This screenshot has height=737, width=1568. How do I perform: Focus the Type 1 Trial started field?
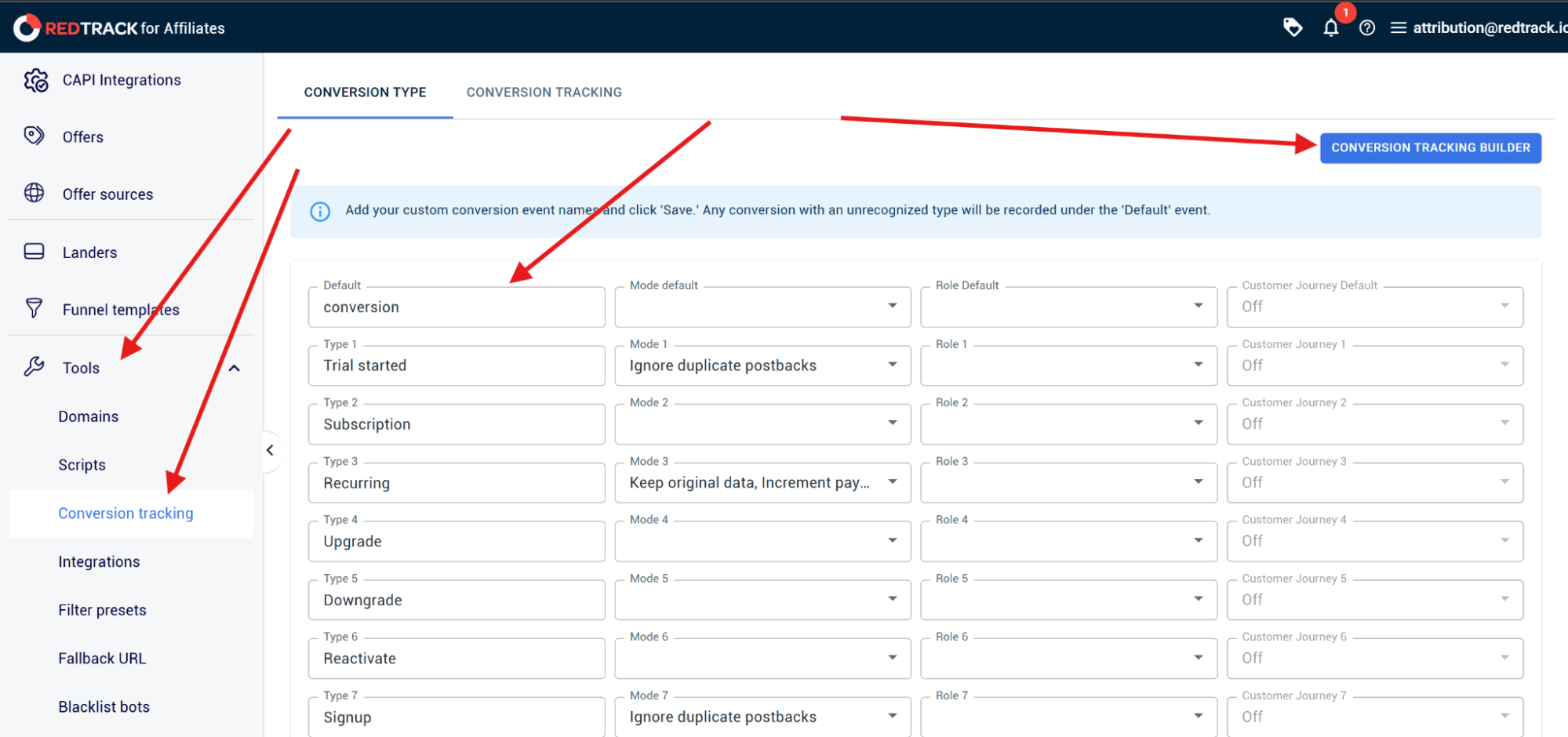tap(457, 365)
